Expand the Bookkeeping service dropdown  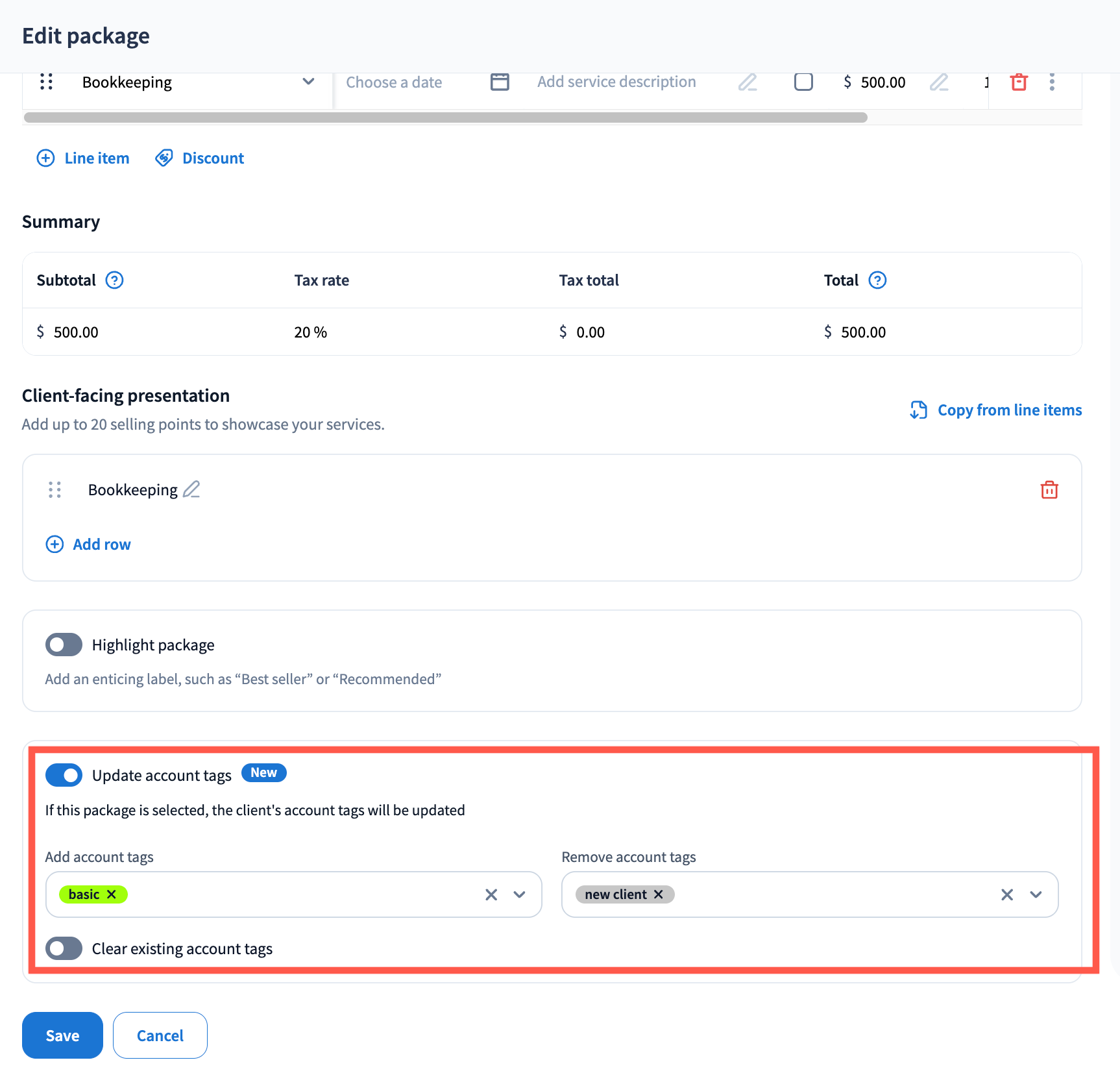tap(308, 82)
